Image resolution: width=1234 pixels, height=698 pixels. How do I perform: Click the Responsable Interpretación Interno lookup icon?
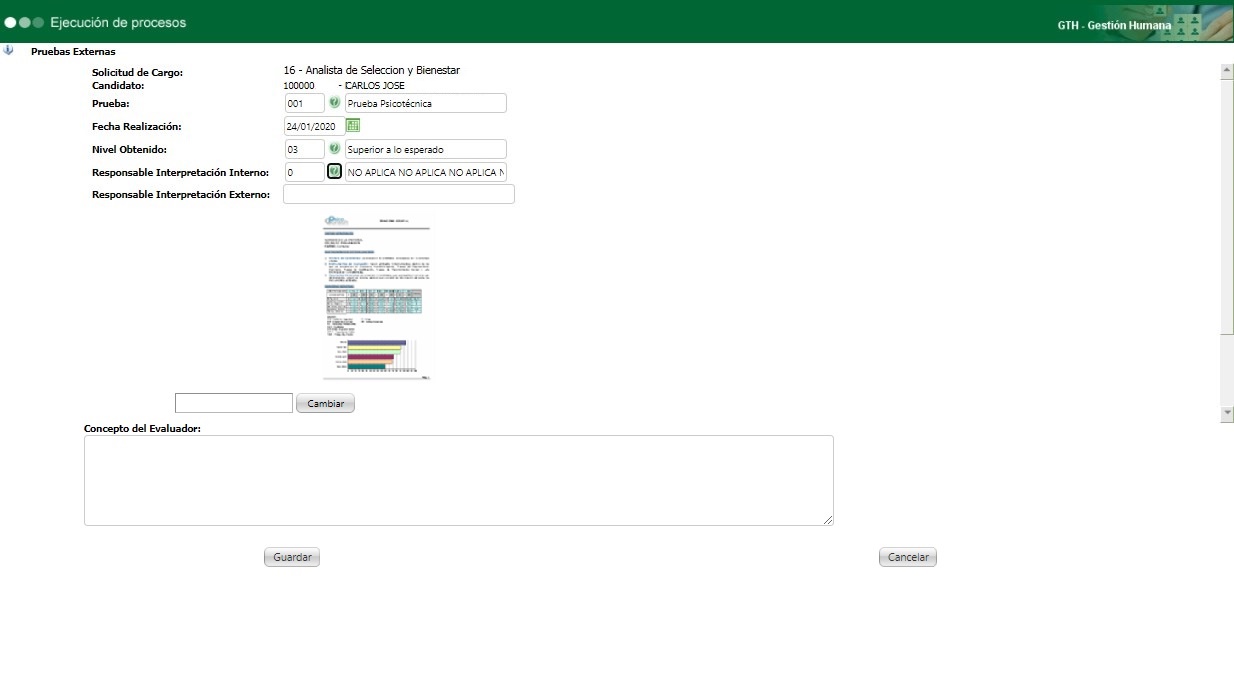point(335,171)
